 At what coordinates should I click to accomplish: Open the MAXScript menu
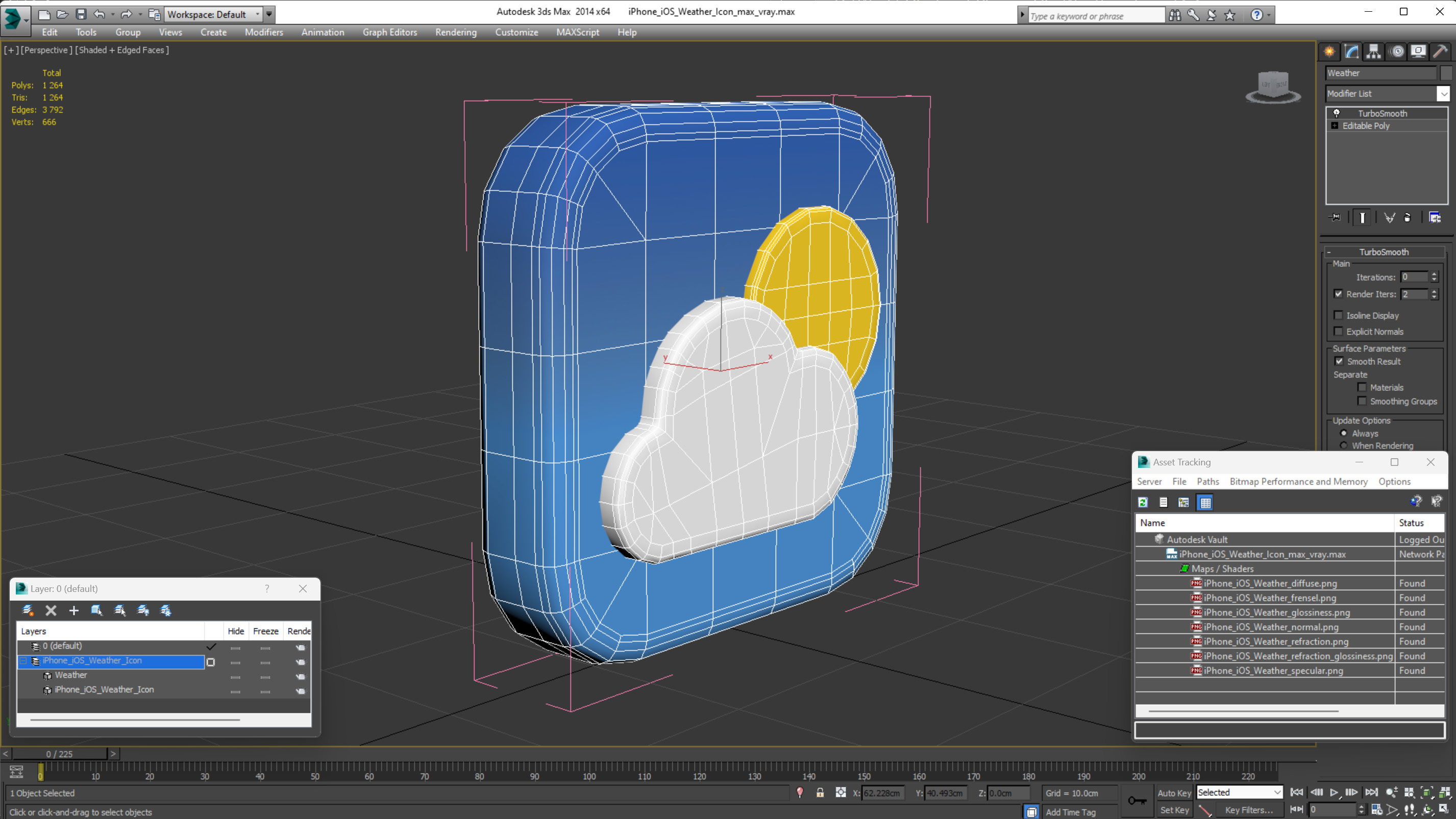[578, 32]
